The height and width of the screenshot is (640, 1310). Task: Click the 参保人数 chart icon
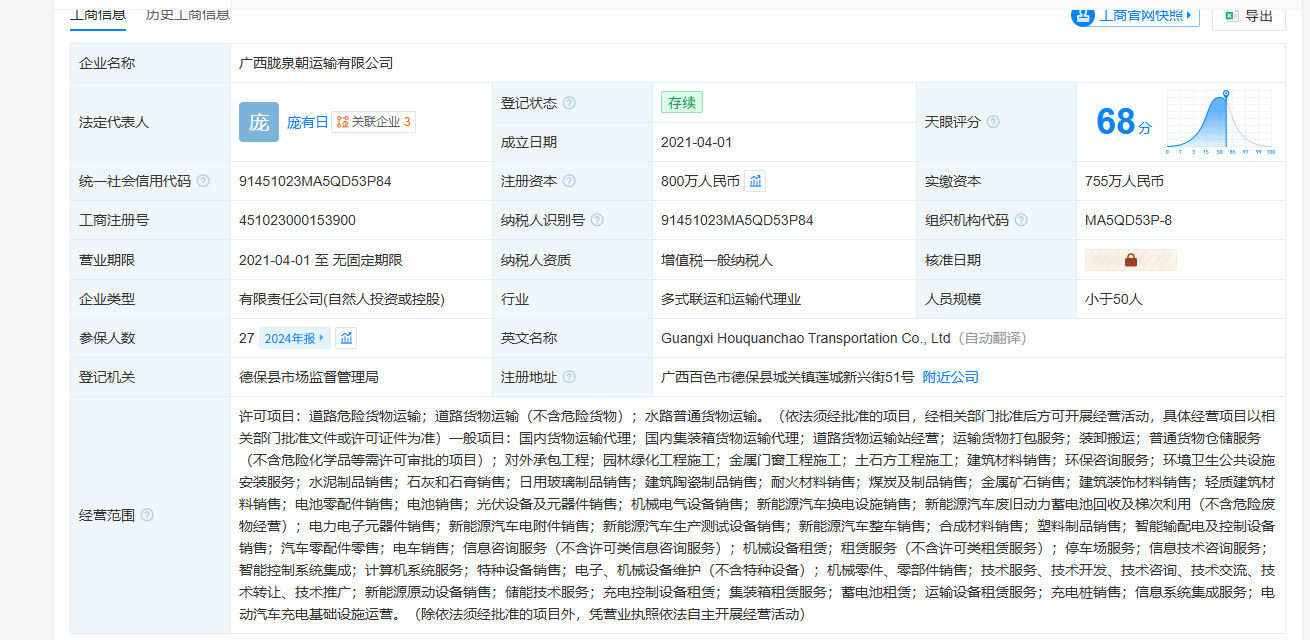click(346, 338)
